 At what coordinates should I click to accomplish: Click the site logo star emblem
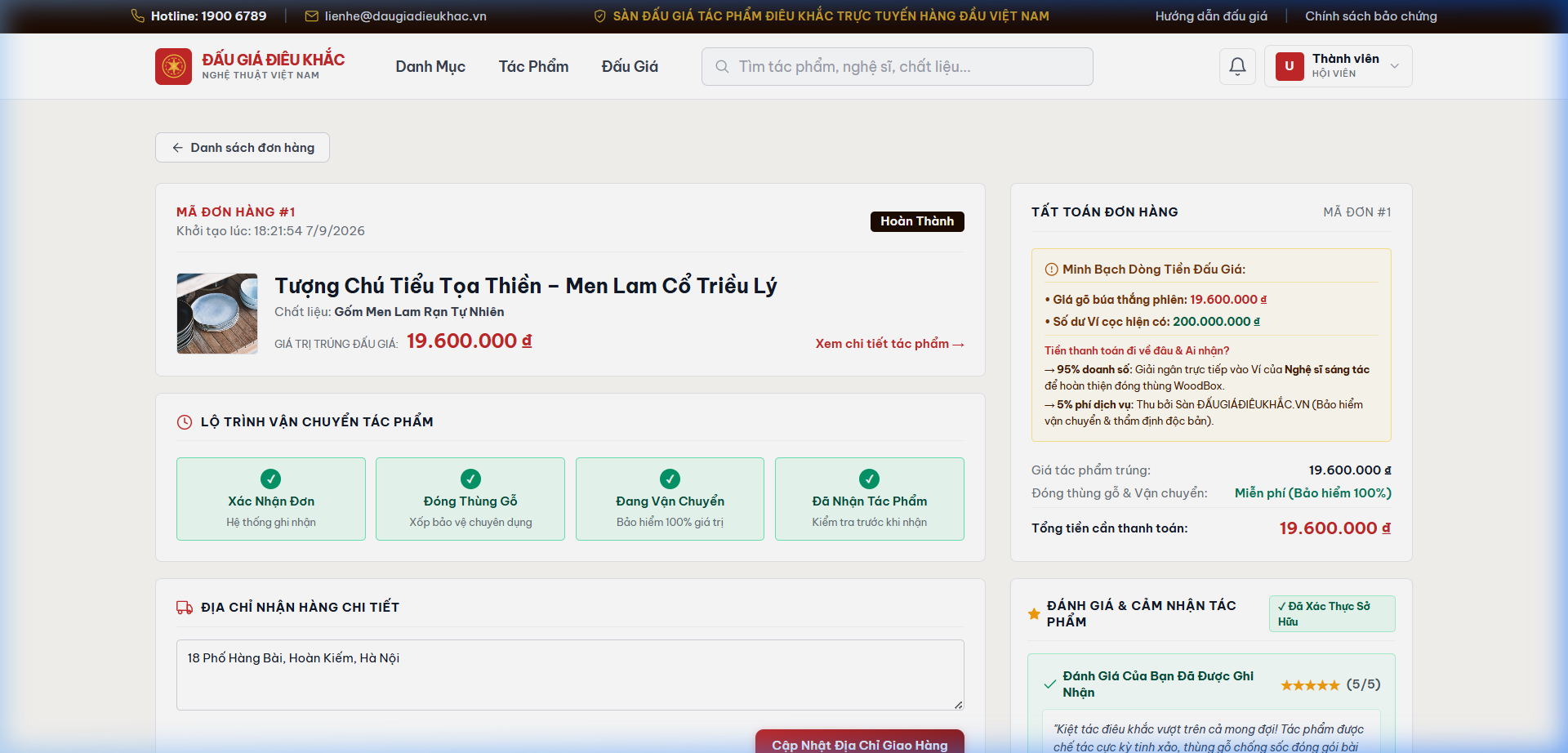(x=173, y=66)
